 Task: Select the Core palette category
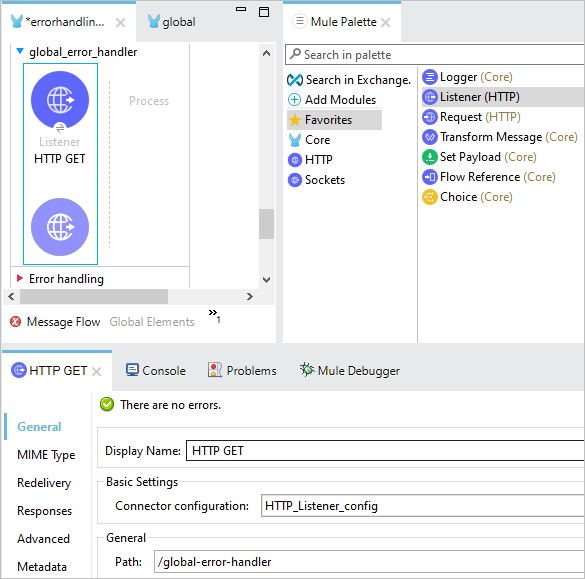pyautogui.click(x=309, y=140)
